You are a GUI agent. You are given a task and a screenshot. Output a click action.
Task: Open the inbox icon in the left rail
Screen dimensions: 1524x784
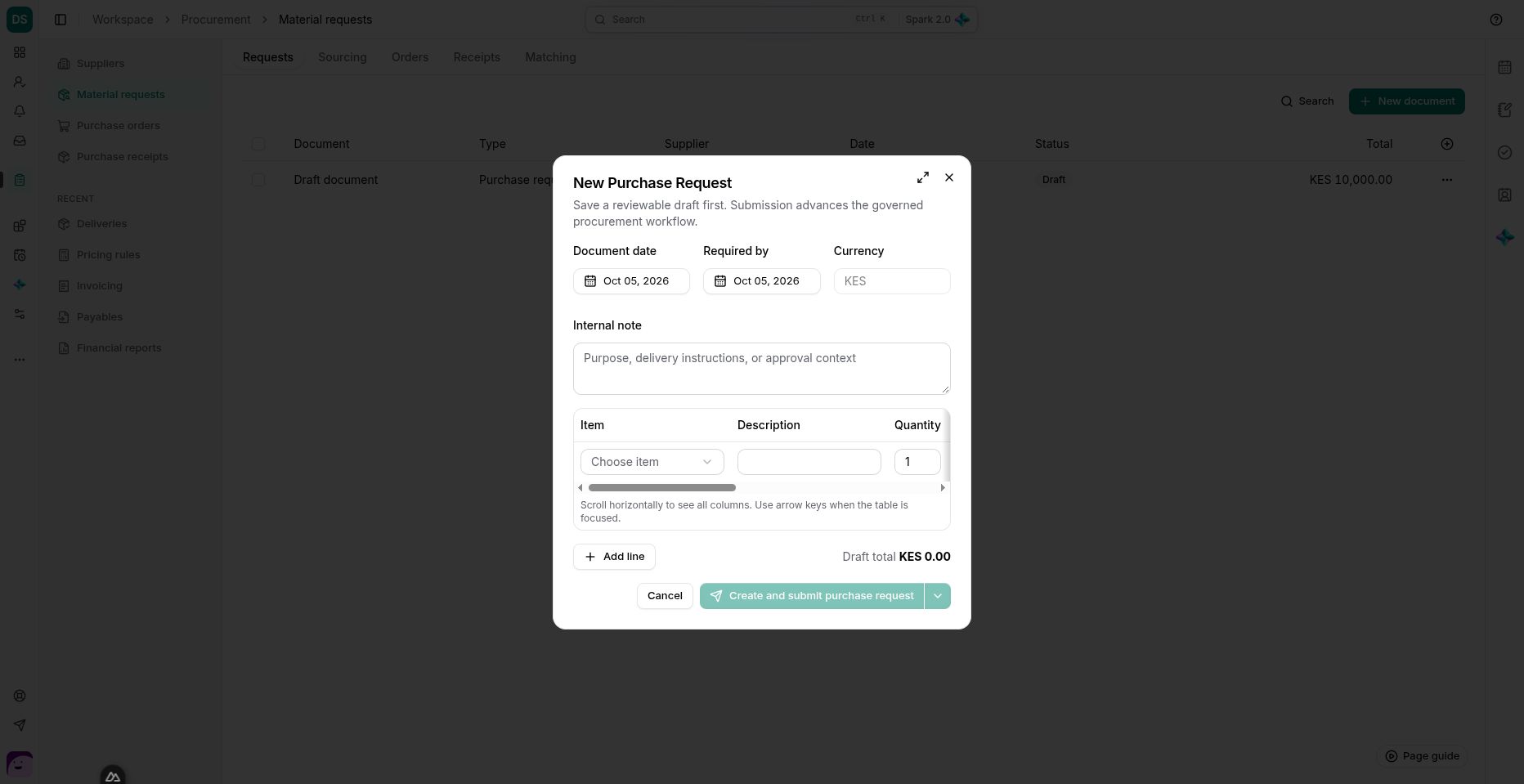[20, 141]
